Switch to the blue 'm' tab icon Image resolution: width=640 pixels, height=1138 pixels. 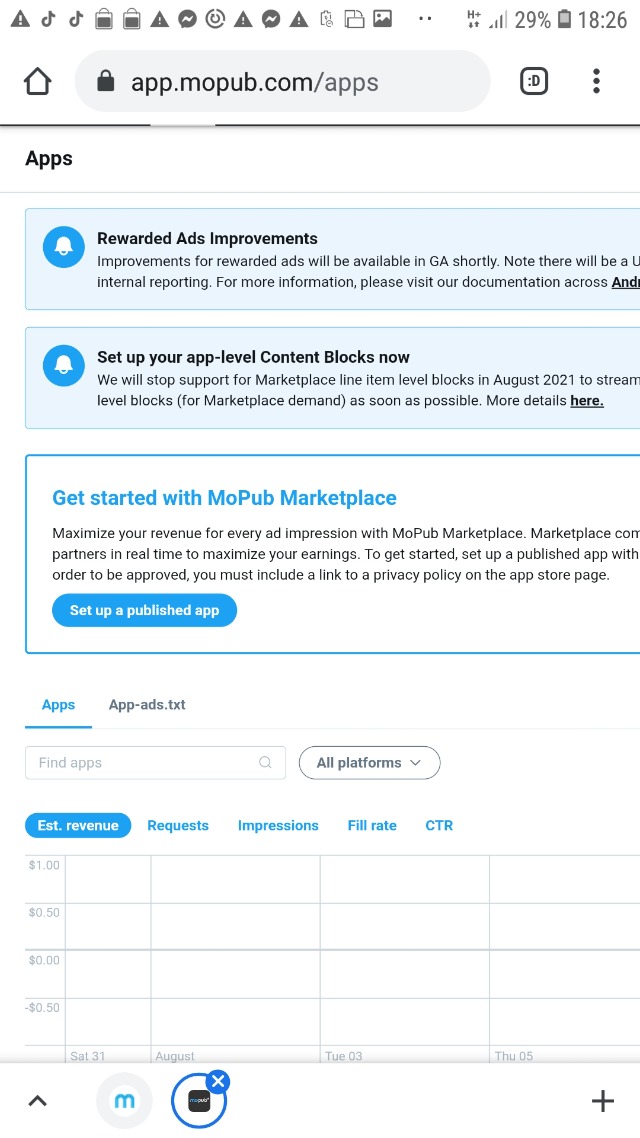125,1101
